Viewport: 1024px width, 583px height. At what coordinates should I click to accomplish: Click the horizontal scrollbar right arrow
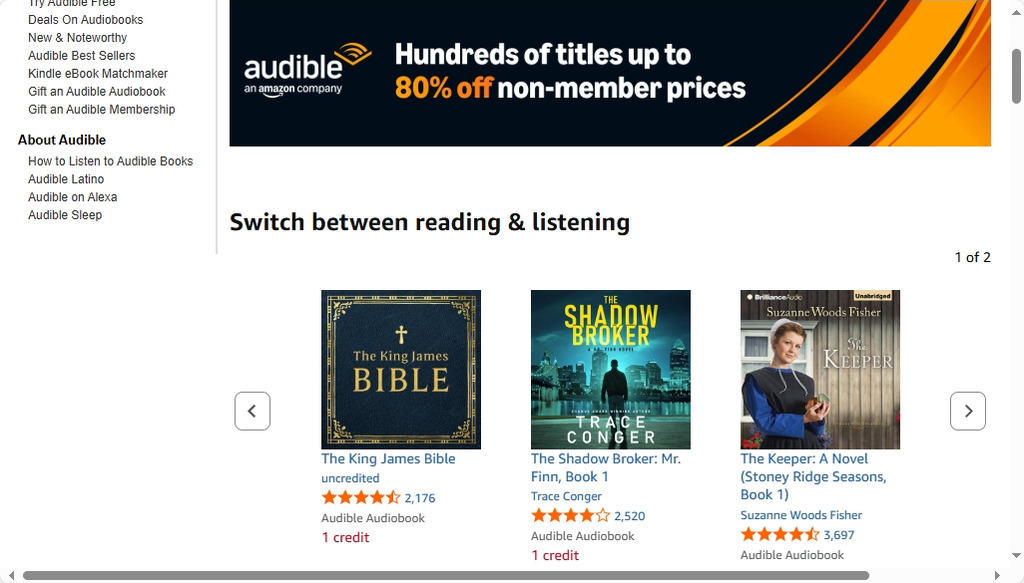point(996,576)
